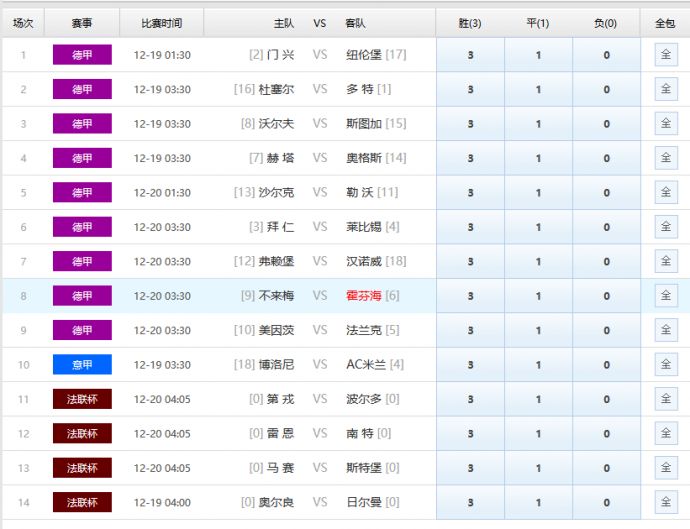The height and width of the screenshot is (529, 690).
Task: Click home team 门兴
Action: (x=280, y=55)
